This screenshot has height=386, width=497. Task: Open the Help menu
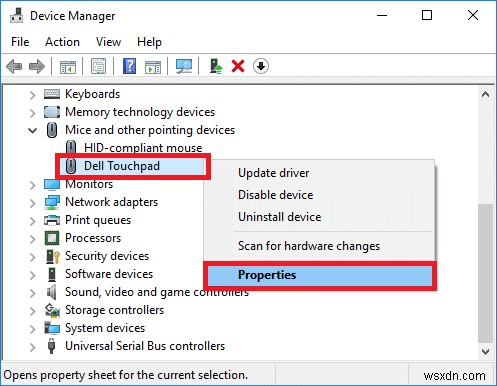(x=149, y=42)
